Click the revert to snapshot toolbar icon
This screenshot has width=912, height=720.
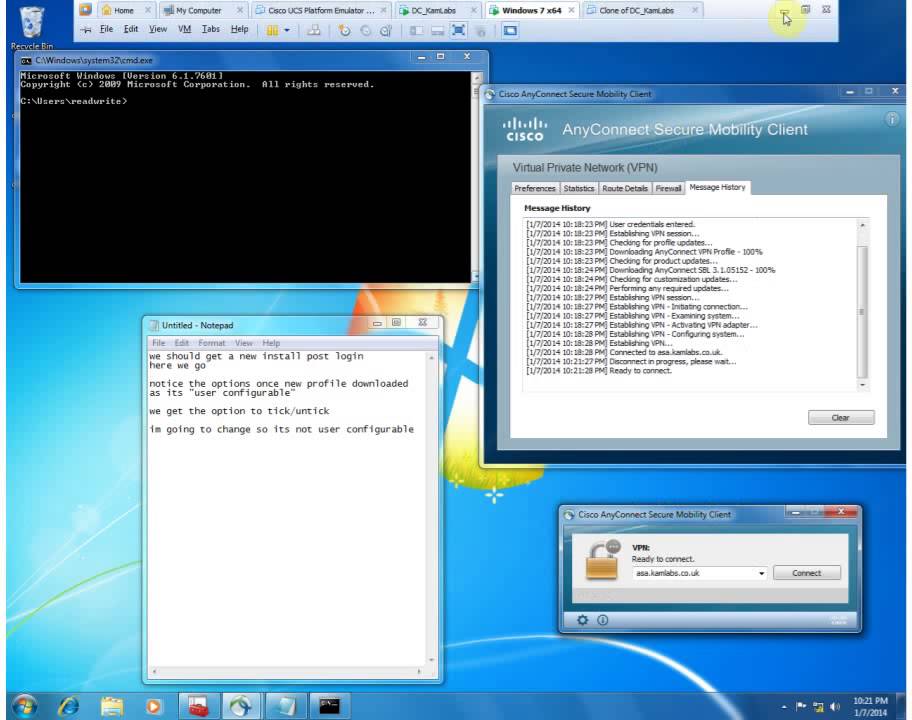[x=365, y=30]
